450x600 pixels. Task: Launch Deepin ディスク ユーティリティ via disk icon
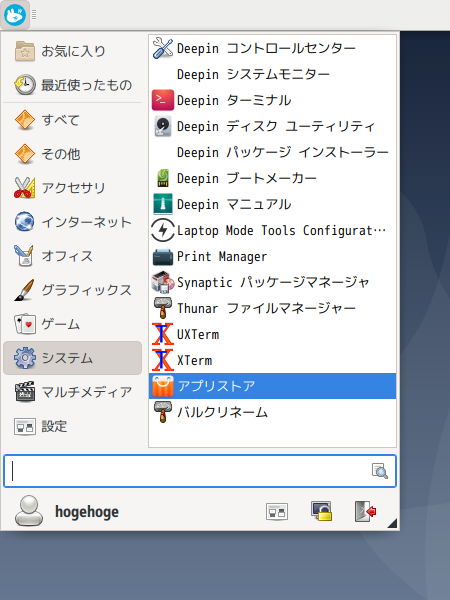pyautogui.click(x=163, y=126)
